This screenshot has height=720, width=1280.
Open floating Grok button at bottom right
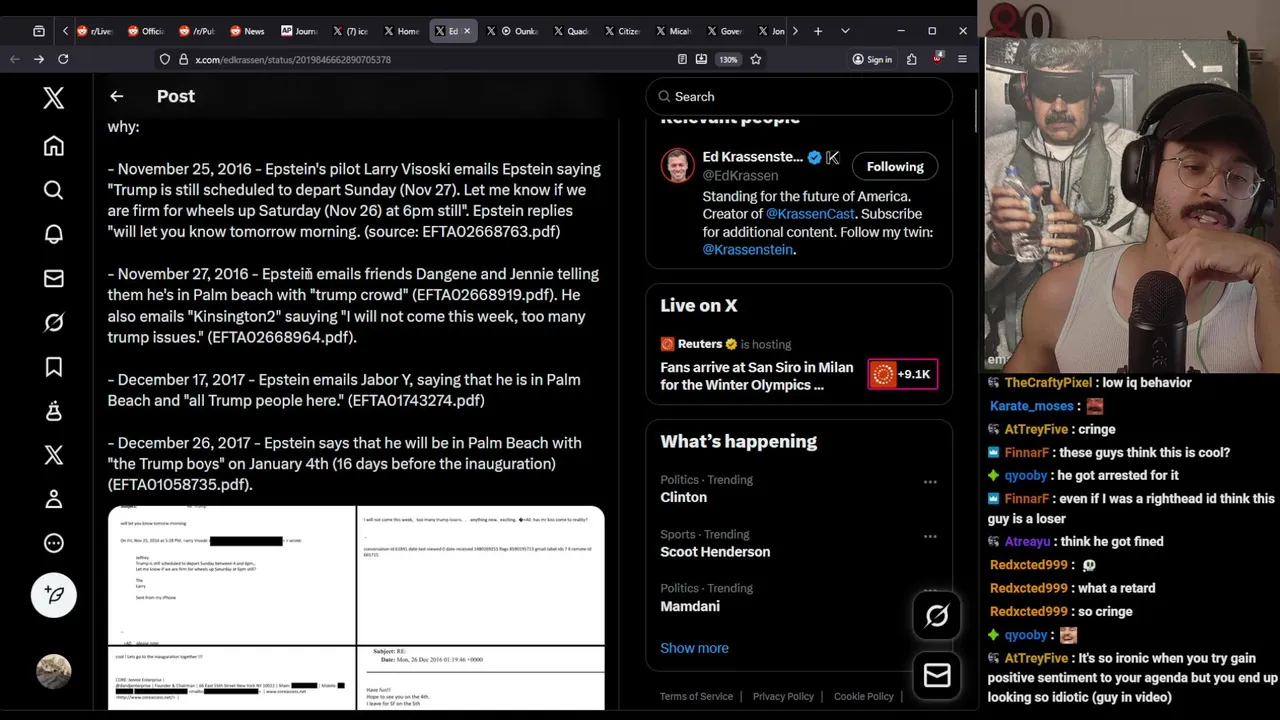click(x=937, y=616)
